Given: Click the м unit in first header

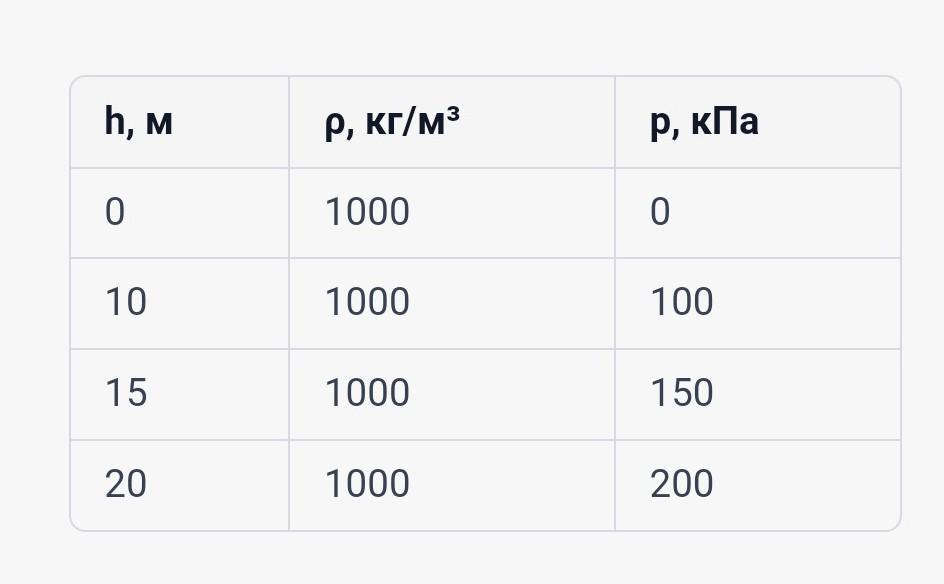Looking at the screenshot, I should [x=160, y=123].
